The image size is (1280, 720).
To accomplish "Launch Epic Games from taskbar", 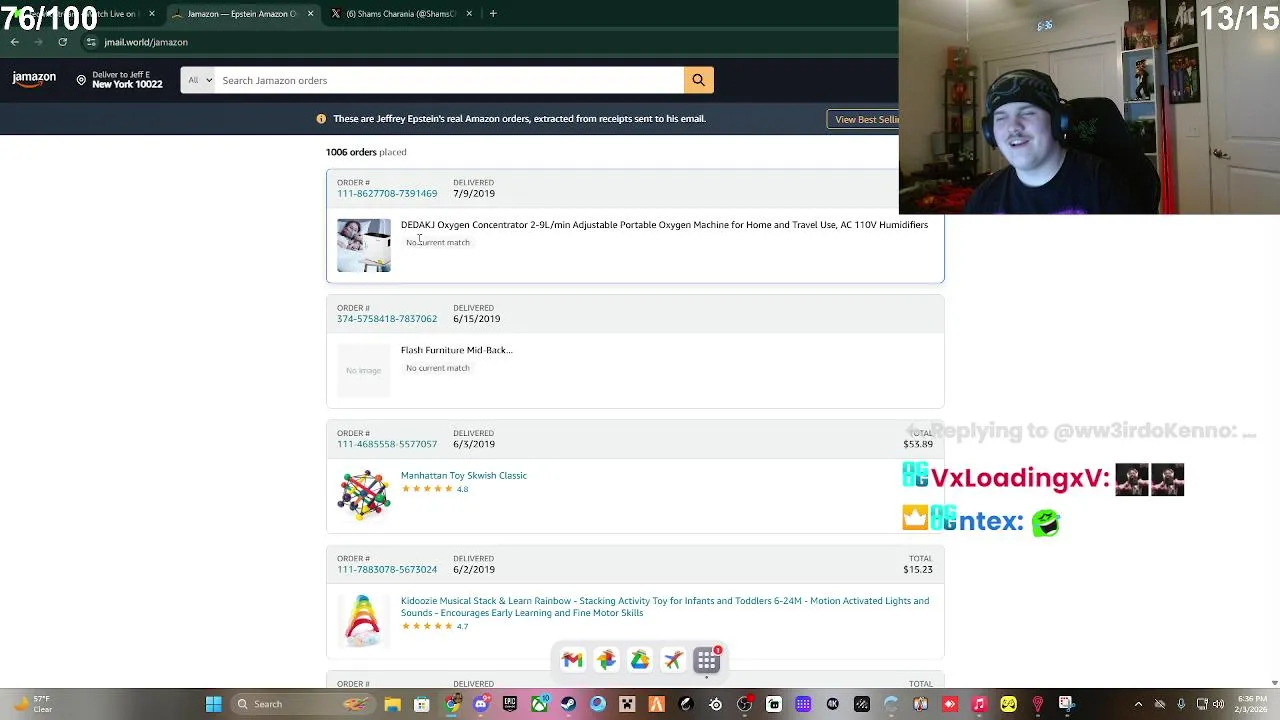I will pos(510,704).
